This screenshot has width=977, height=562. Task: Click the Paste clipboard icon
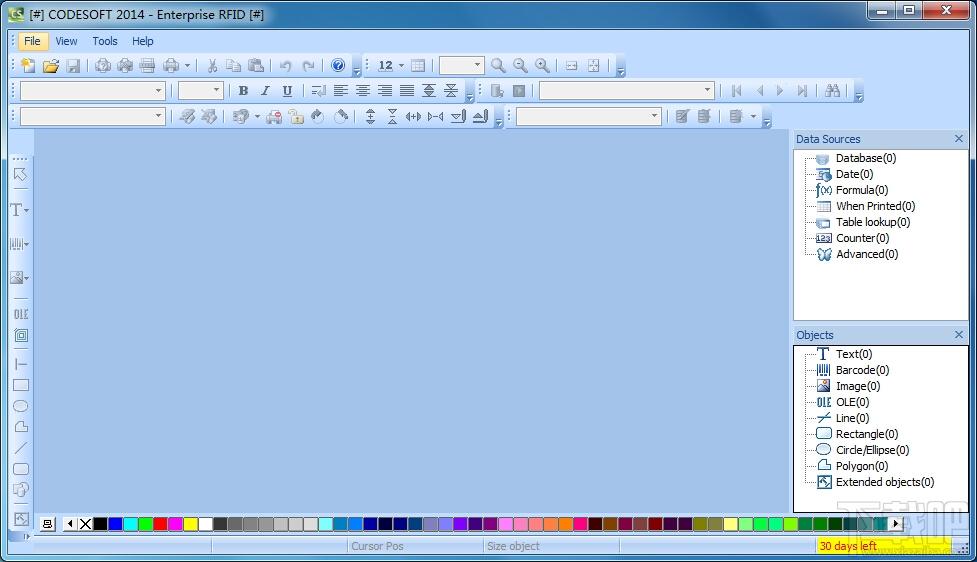click(x=255, y=65)
